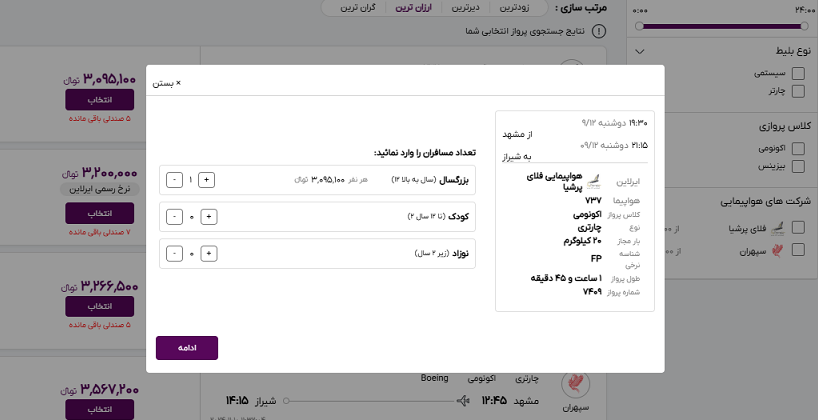
Task: Adjust the left handle of time slider
Action: 640,26
